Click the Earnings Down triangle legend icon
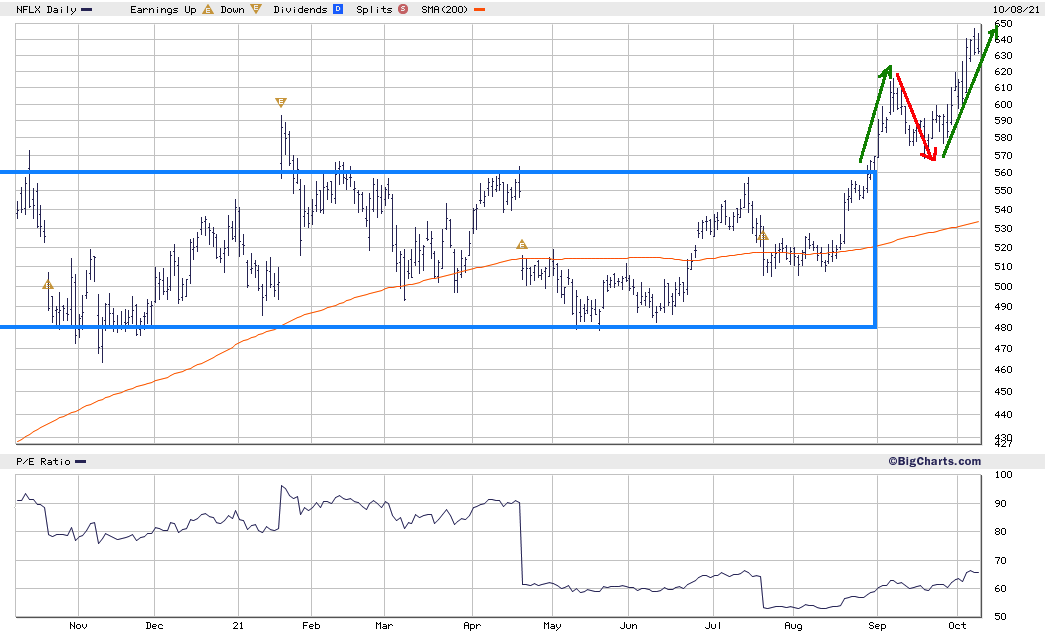1045x635 pixels. click(x=256, y=9)
